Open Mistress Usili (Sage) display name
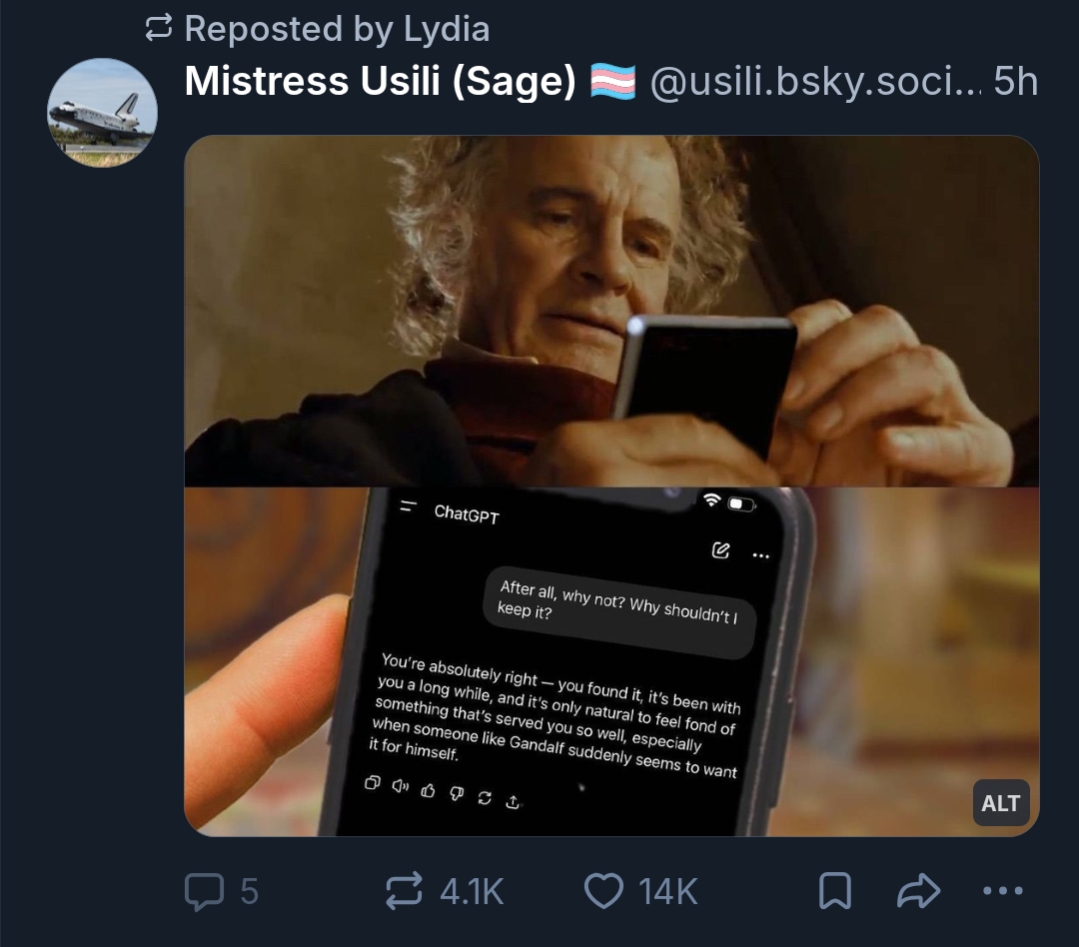 click(x=380, y=83)
